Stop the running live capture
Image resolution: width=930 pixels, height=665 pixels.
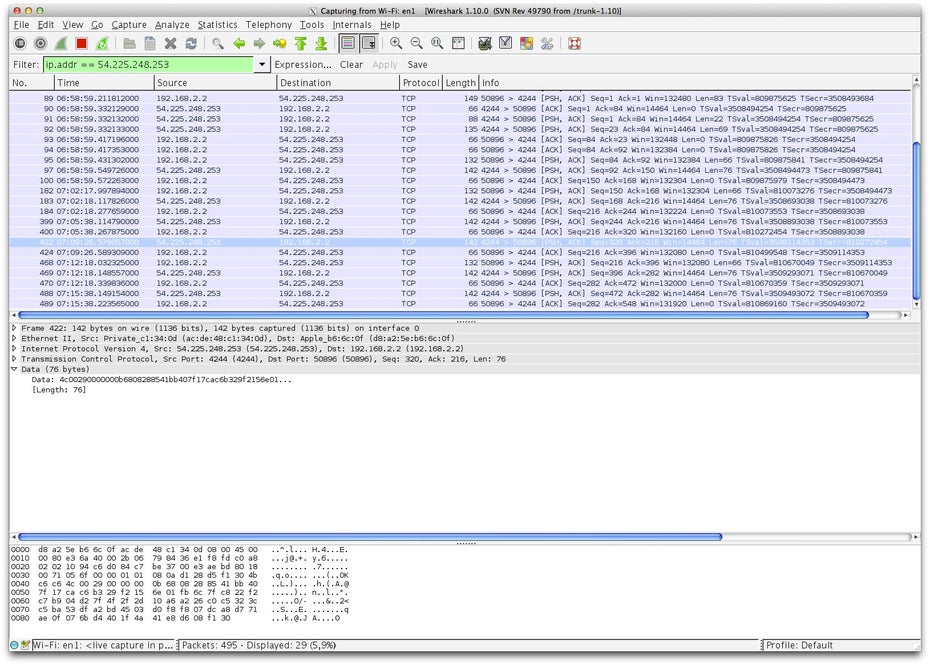point(82,43)
